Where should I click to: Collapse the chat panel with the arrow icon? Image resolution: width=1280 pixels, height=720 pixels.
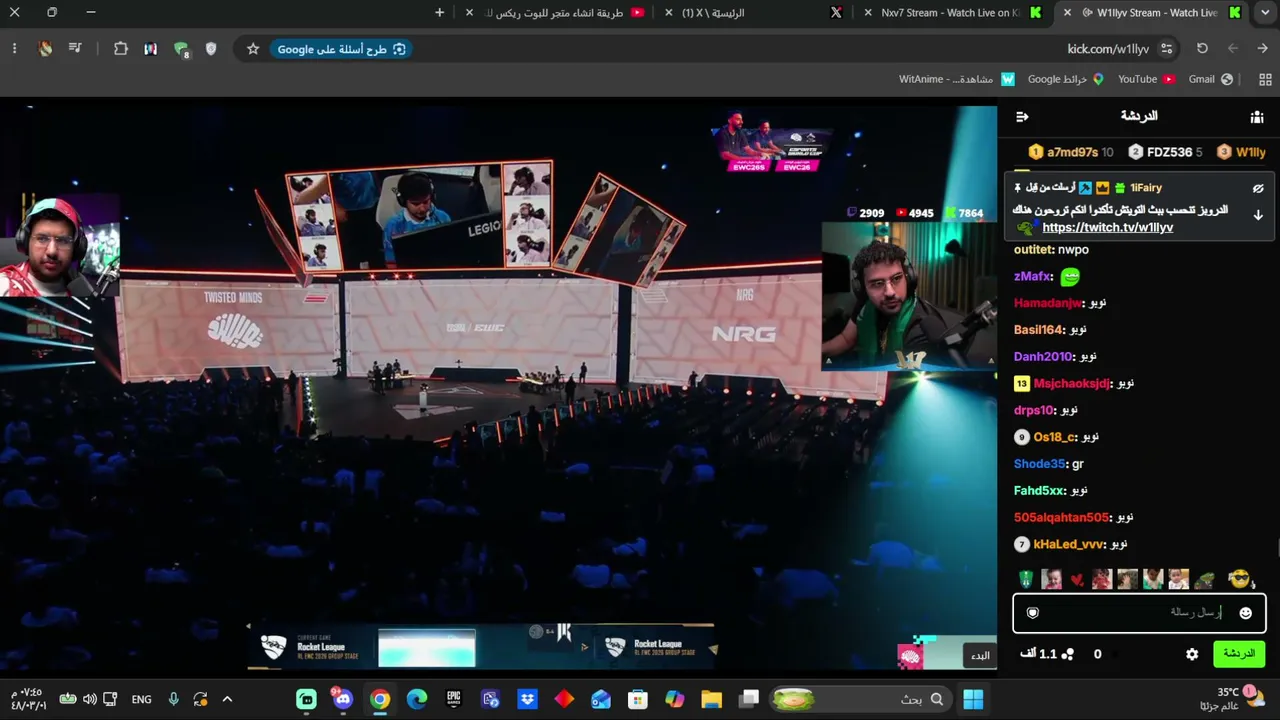(1022, 117)
